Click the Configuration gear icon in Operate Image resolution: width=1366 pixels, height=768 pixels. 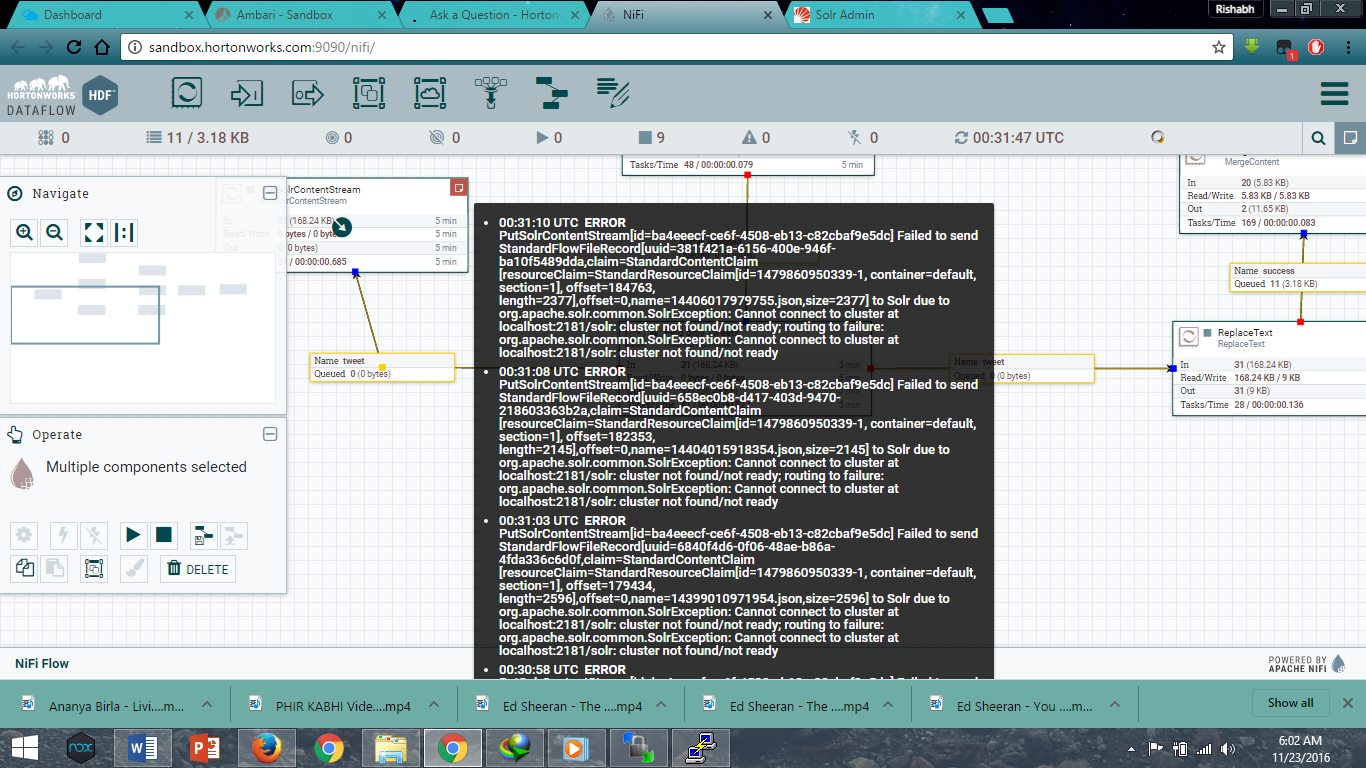point(25,535)
